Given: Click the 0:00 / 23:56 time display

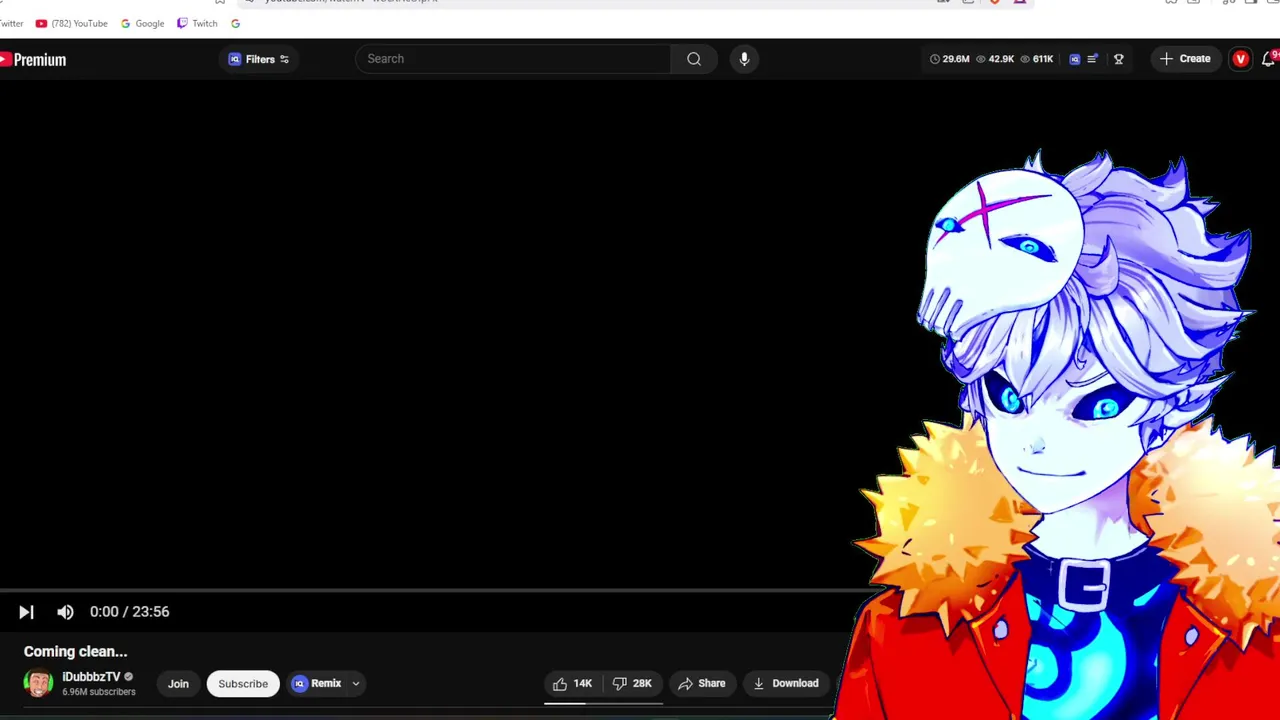Looking at the screenshot, I should [x=130, y=612].
